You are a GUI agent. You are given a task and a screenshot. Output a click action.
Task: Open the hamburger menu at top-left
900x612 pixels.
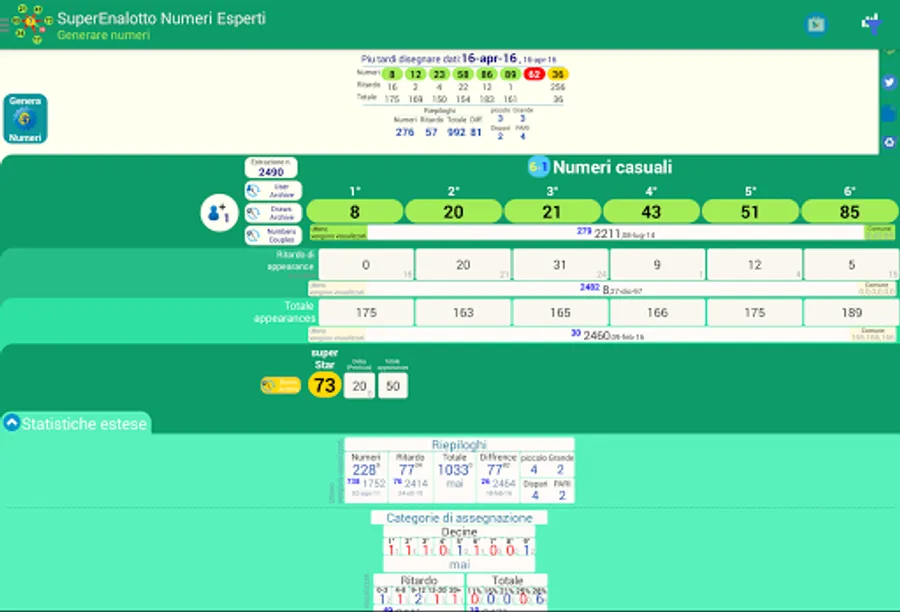4,24
